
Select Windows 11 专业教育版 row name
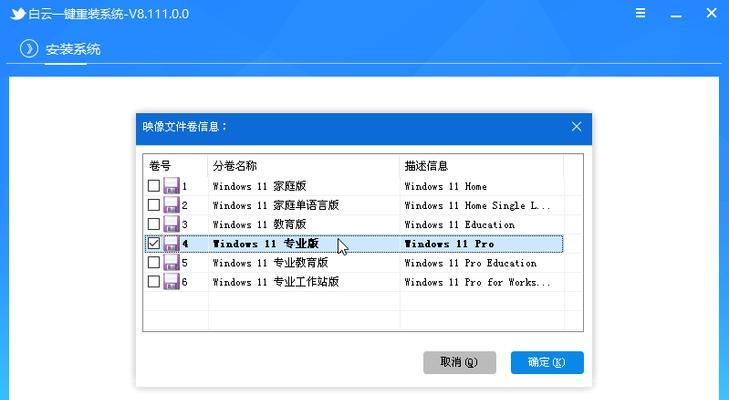[x=270, y=263]
